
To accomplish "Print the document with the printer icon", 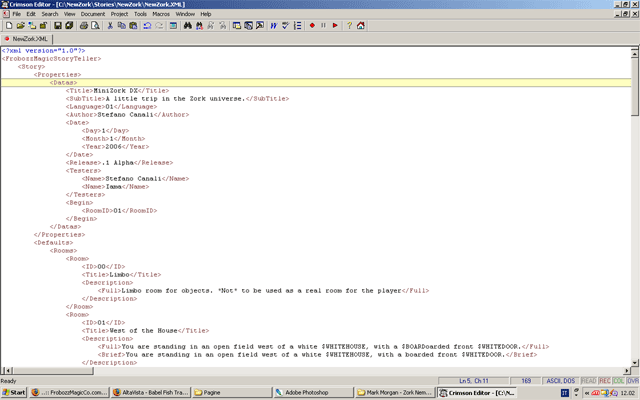I will coord(84,25).
